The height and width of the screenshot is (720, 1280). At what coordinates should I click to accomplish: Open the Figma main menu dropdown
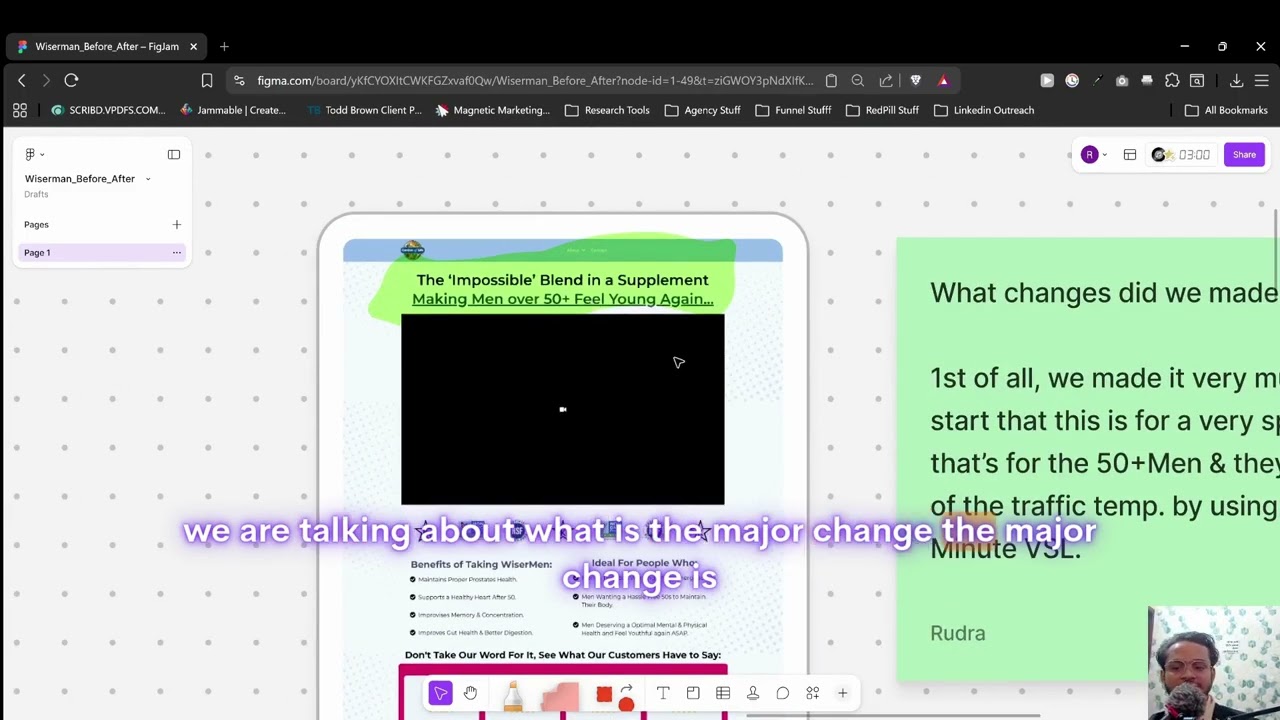tap(34, 154)
